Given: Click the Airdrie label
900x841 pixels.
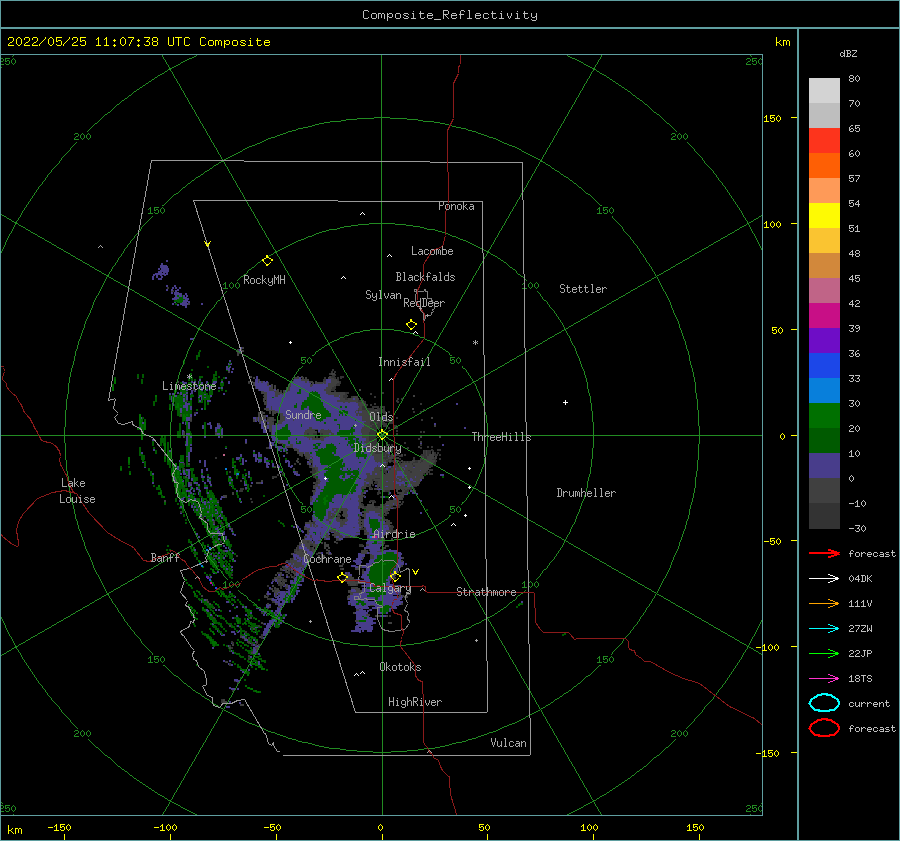Looking at the screenshot, I should (394, 534).
